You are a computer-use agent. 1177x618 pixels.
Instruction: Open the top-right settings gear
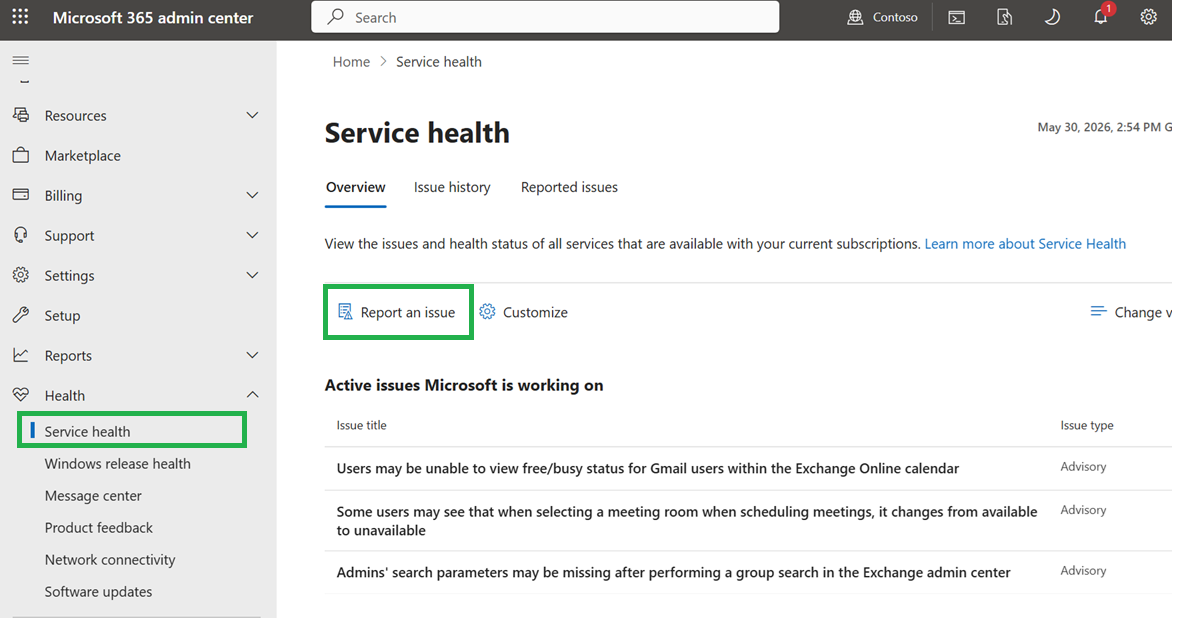click(1148, 17)
